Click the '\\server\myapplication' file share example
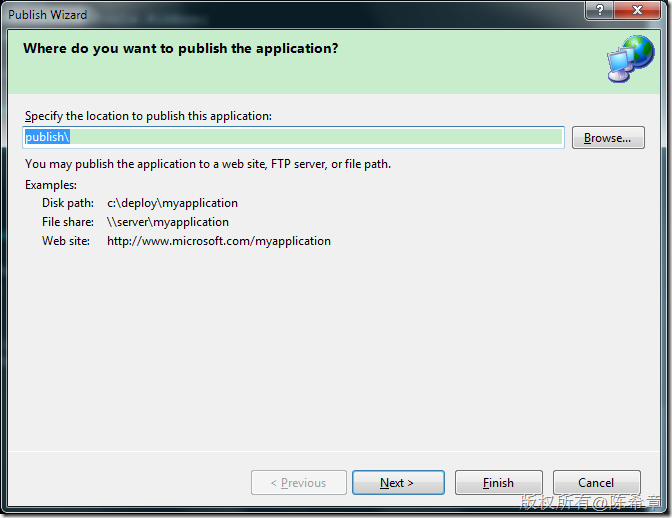 coord(168,222)
